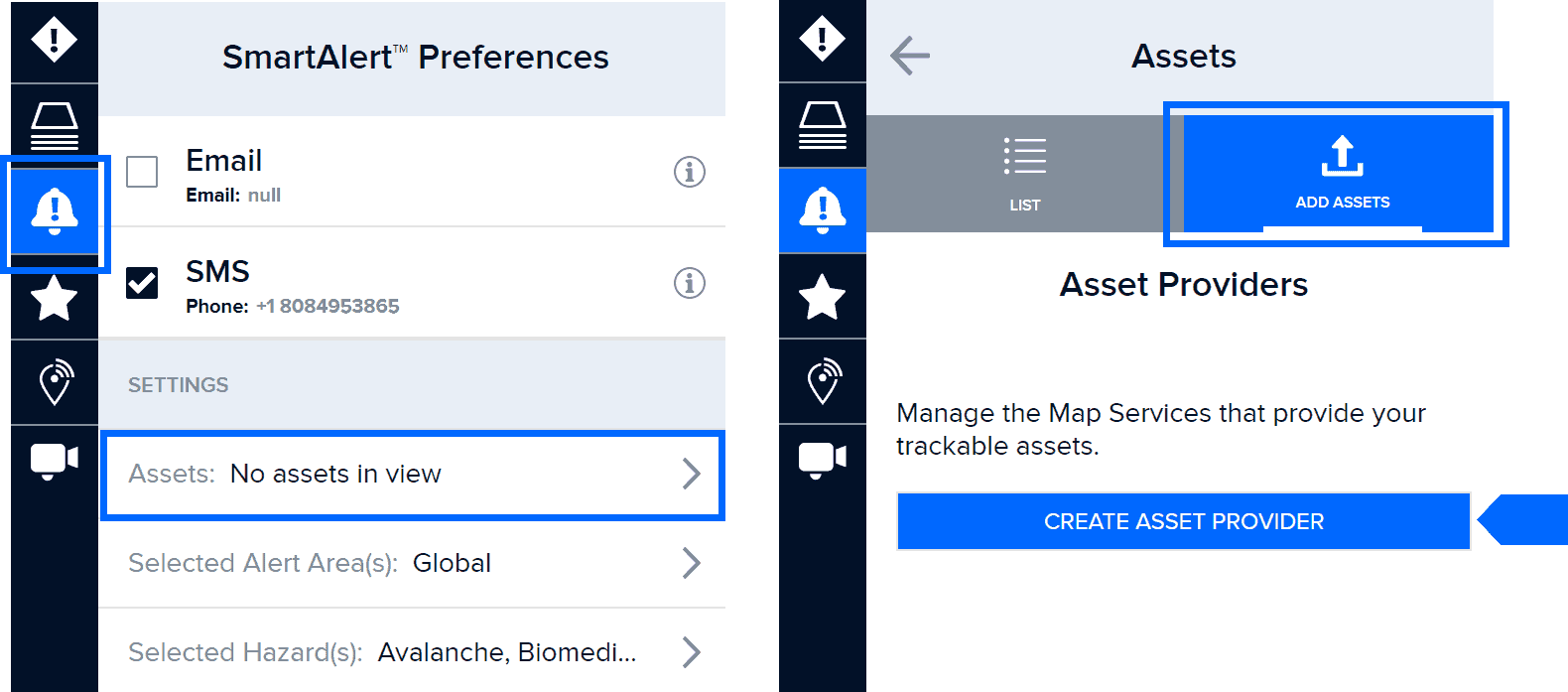Click the Email info icon
This screenshot has height=692, width=1568.
(x=690, y=172)
